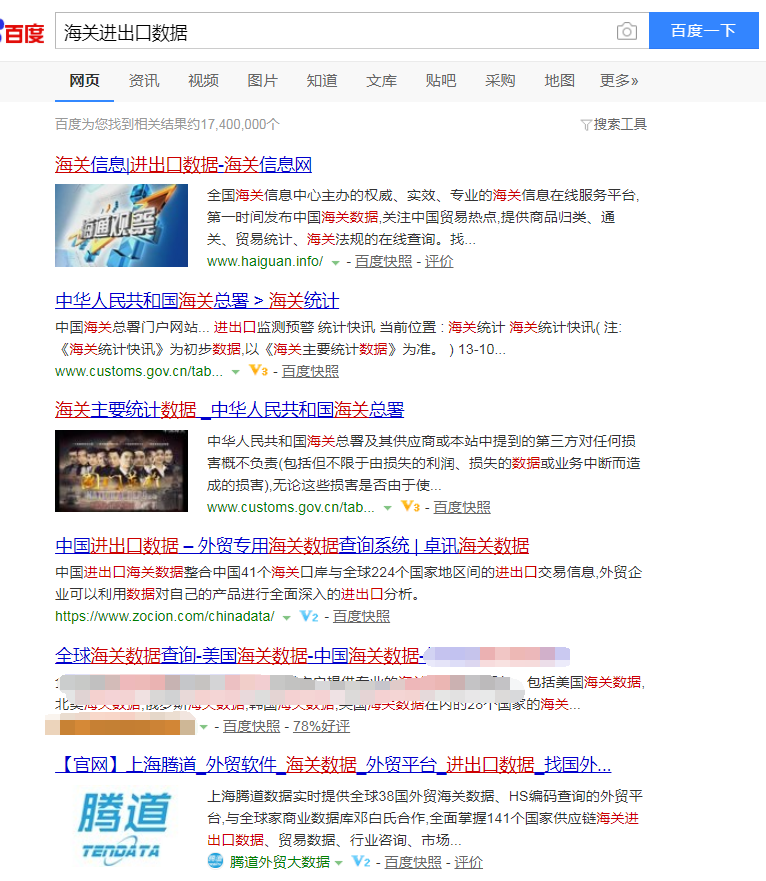Expand the arrow after the zocion.com URL

287,617
